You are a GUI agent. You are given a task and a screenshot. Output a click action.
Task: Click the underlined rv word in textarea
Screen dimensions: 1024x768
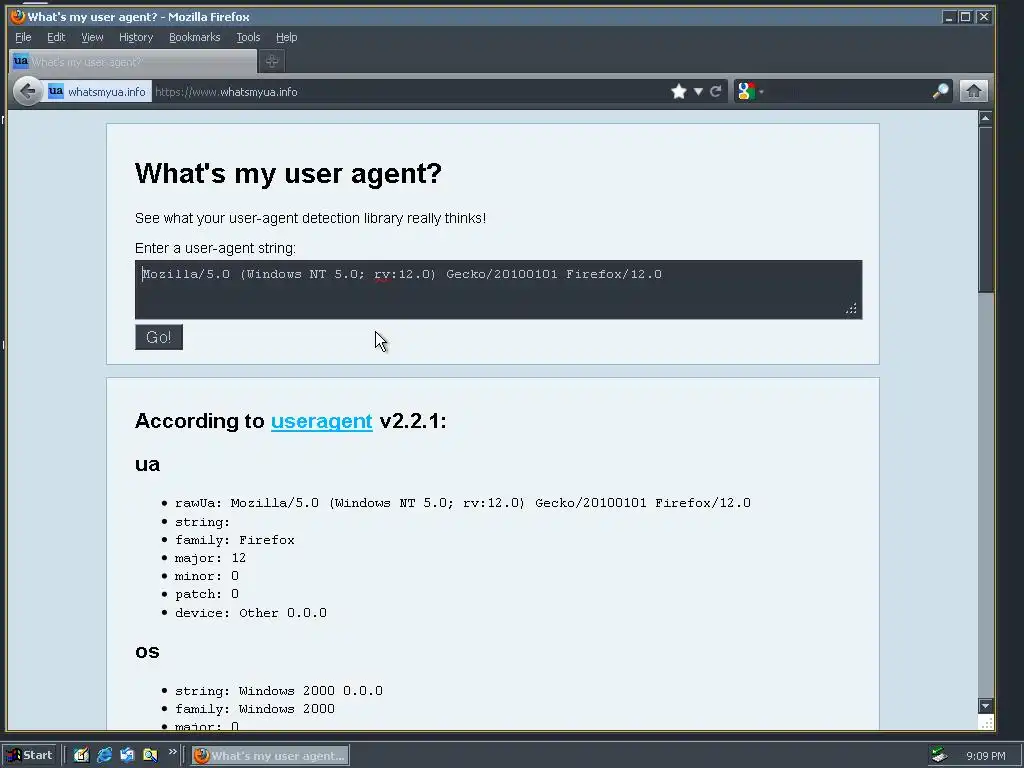(381, 274)
